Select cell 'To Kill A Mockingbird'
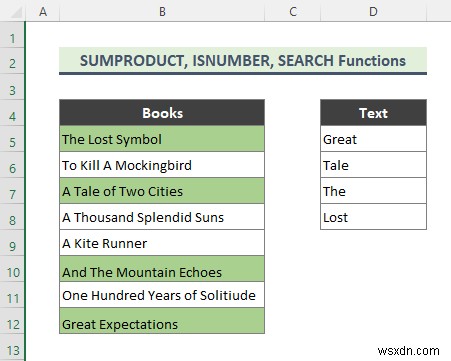 click(x=162, y=165)
